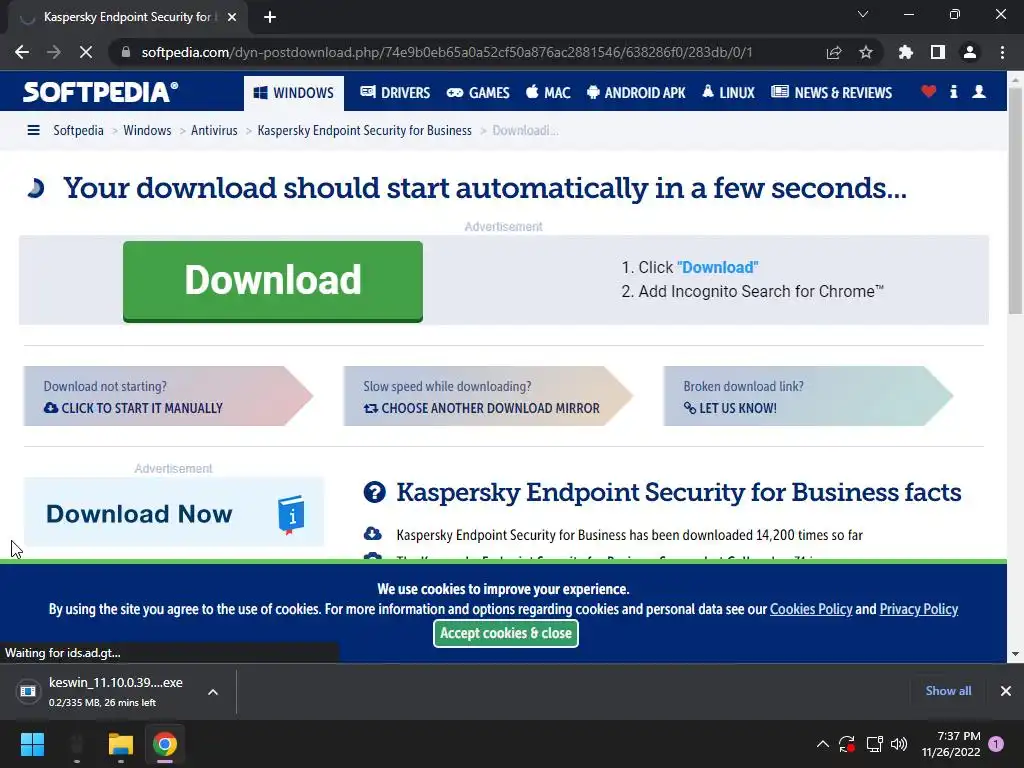Open the Chrome profile avatar
This screenshot has height=768, width=1024.
(x=970, y=52)
